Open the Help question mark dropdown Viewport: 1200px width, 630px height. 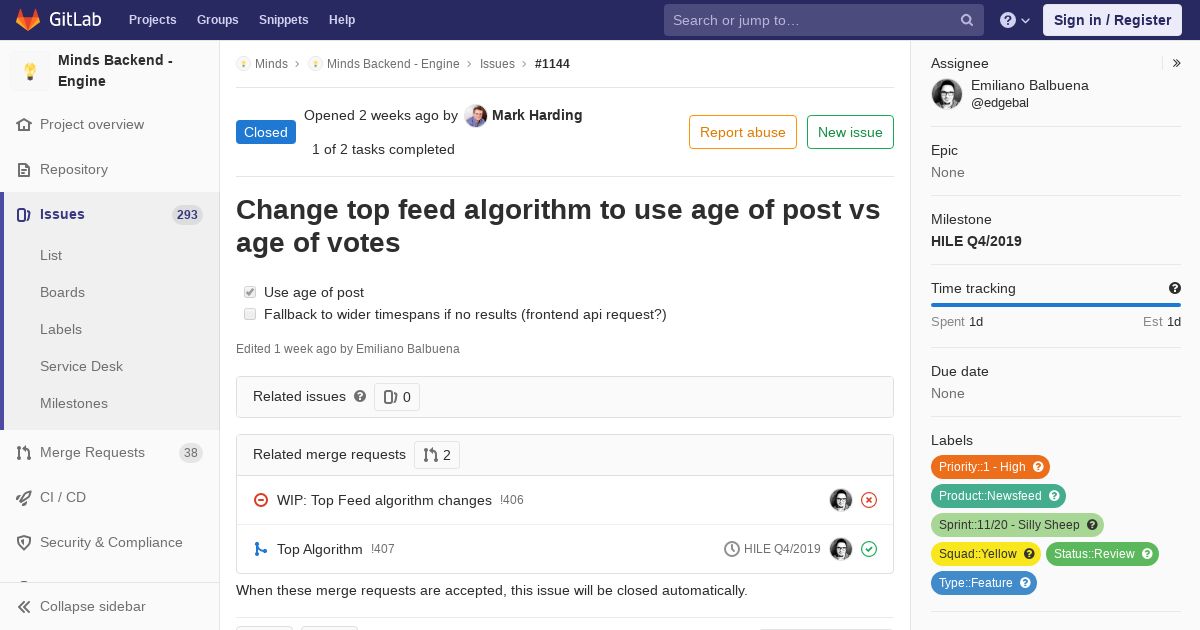[x=1015, y=20]
